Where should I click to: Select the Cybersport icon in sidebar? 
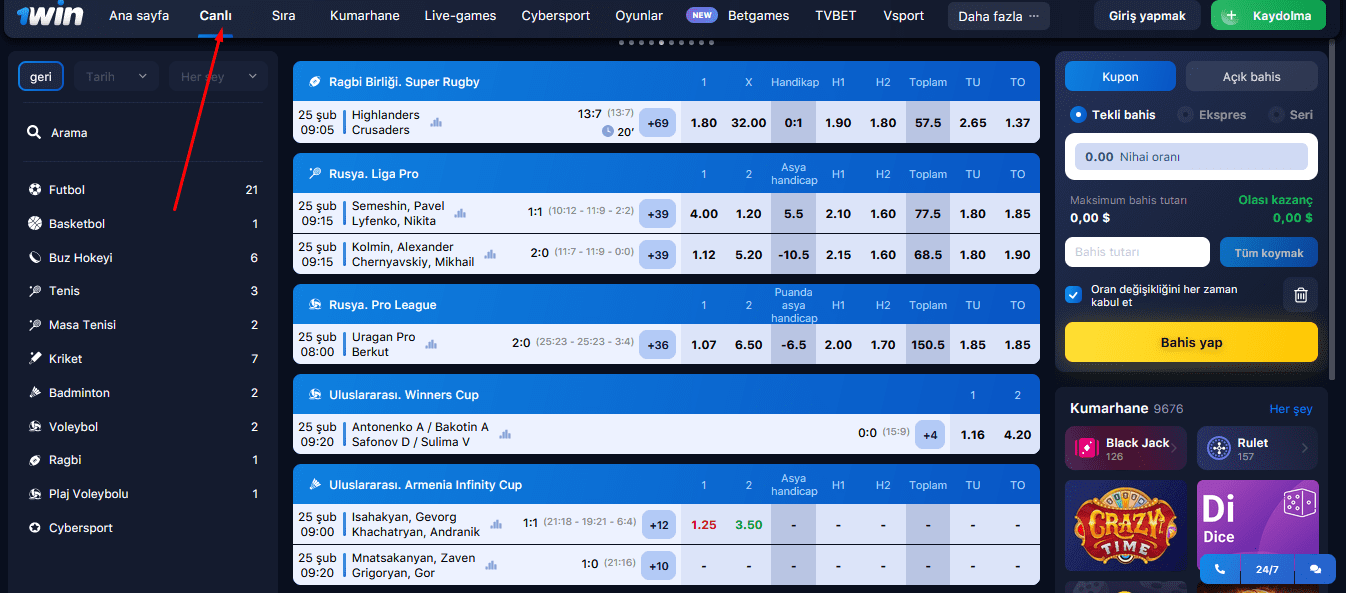pos(35,527)
